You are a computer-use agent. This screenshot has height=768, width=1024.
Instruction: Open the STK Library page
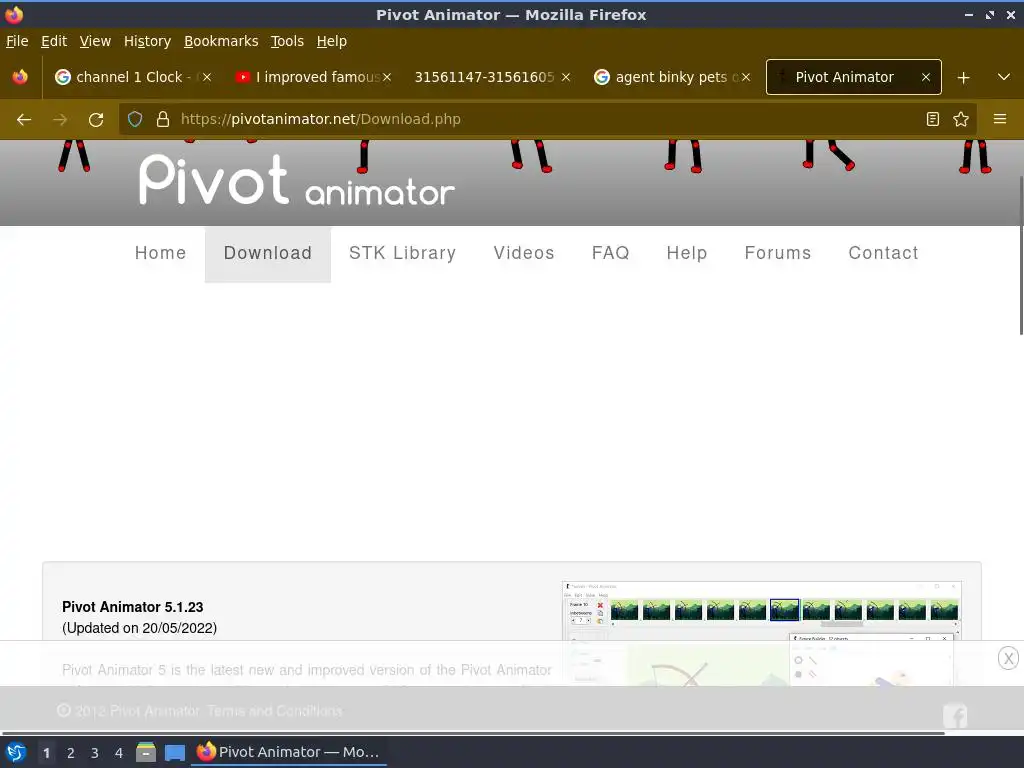402,253
